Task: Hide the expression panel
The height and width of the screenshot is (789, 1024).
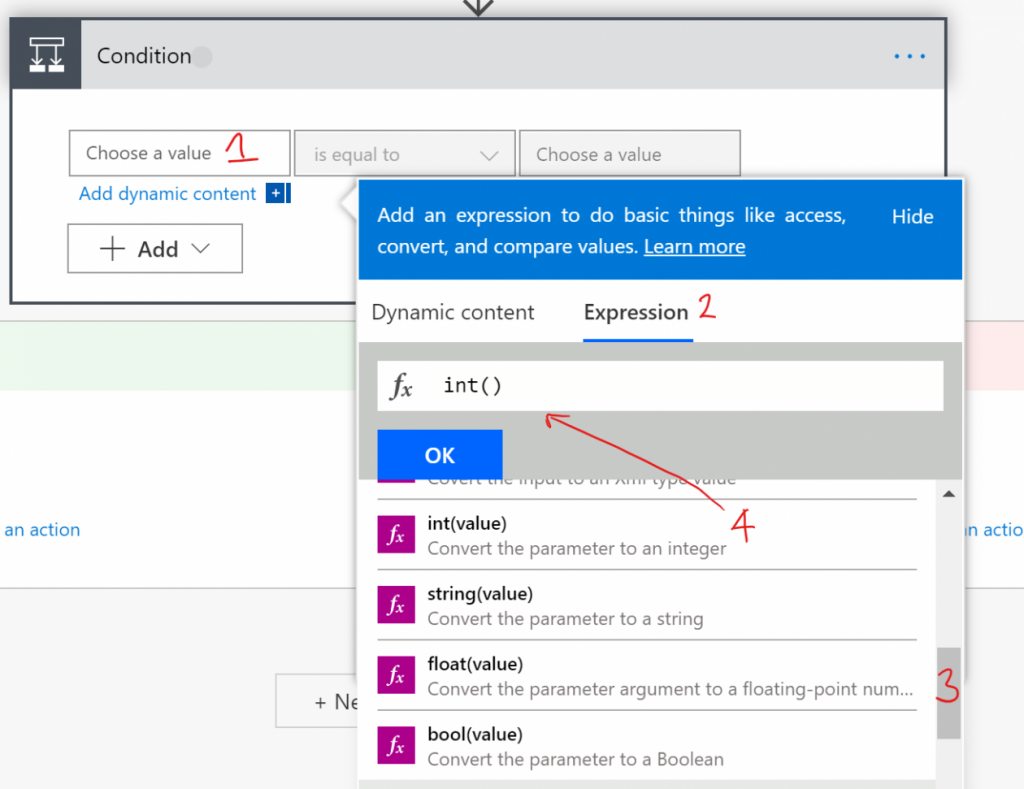Action: point(911,216)
